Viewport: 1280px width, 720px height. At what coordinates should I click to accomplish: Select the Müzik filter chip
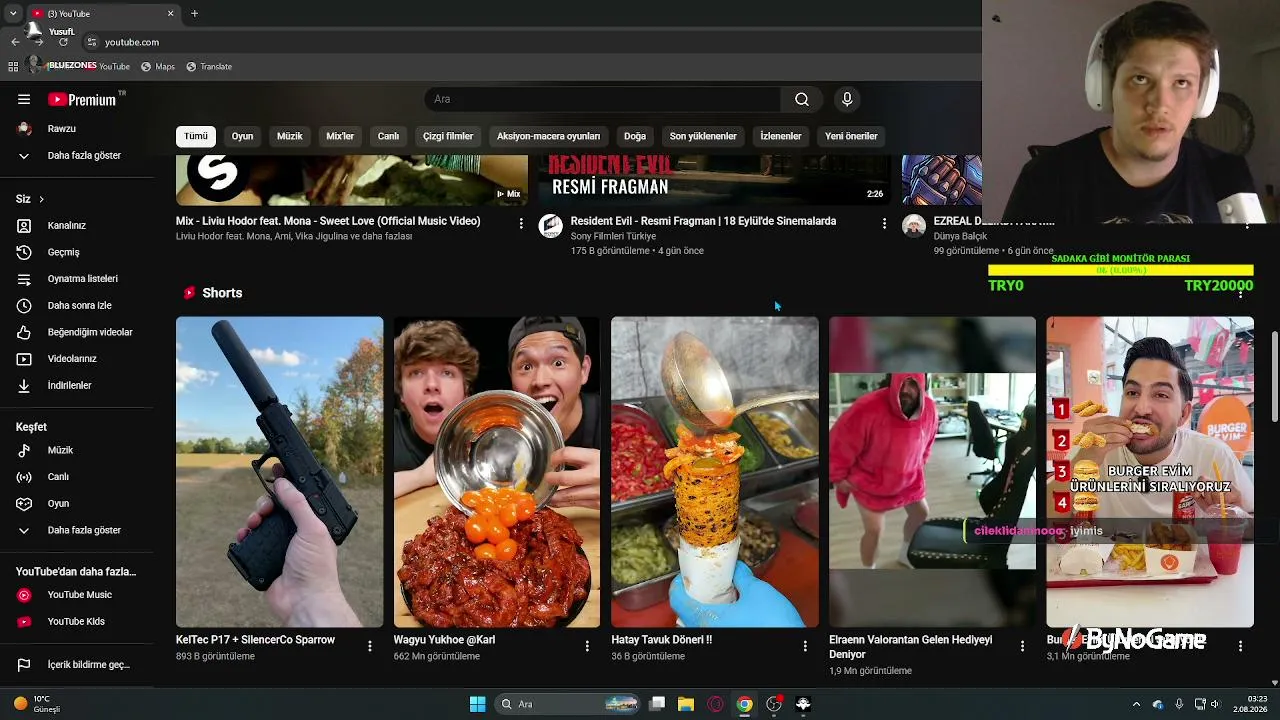coord(290,136)
